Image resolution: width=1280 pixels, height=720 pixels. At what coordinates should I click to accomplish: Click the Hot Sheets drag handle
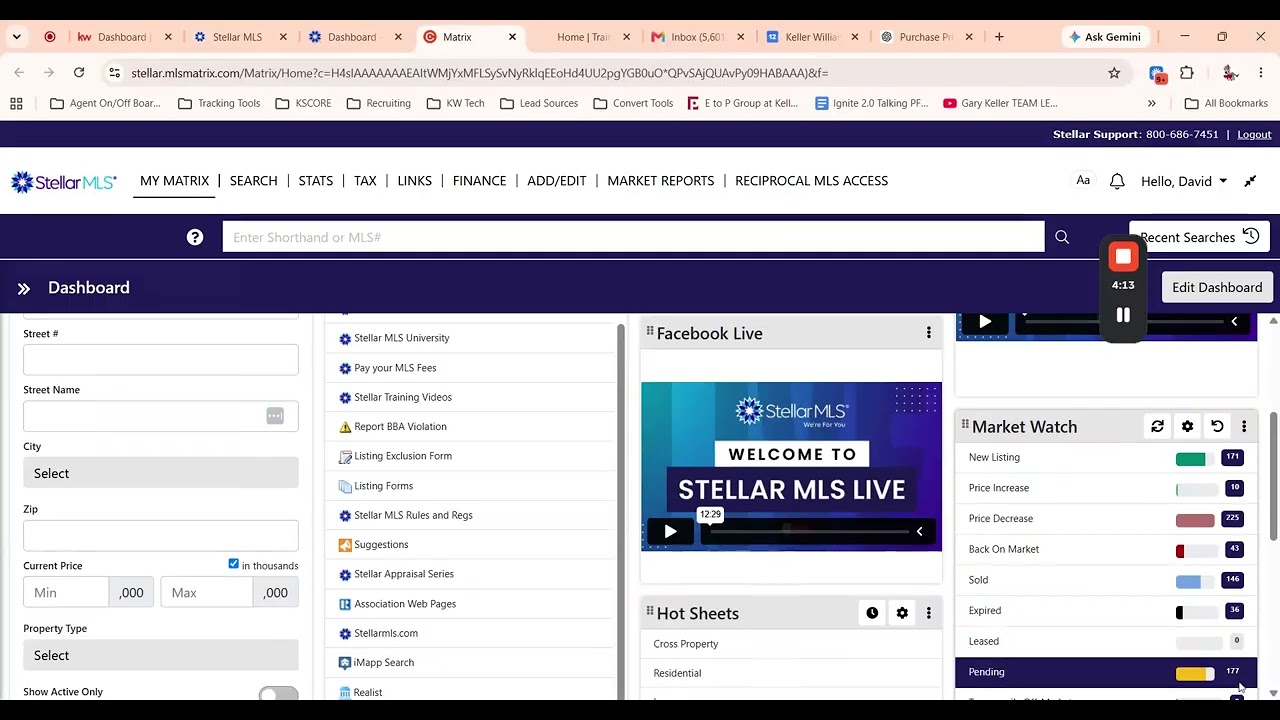tap(650, 611)
